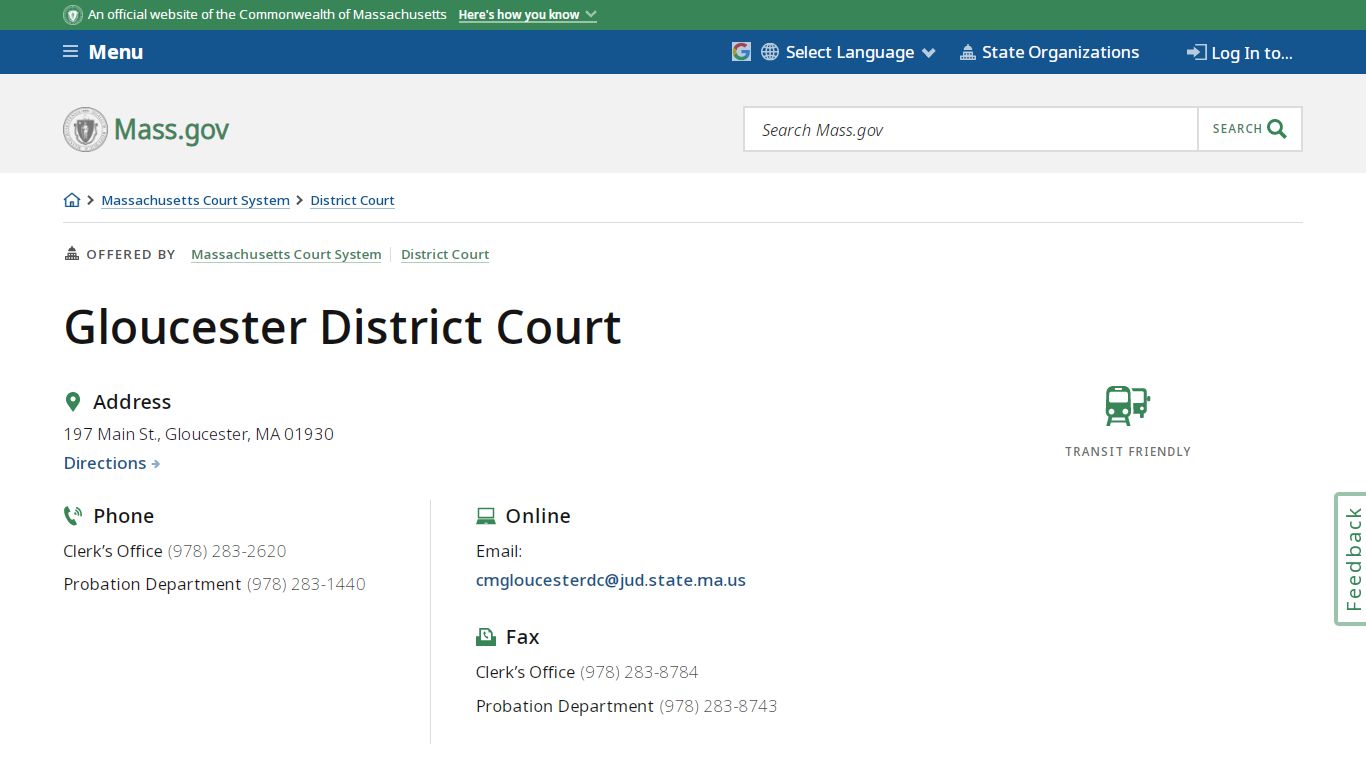Call Clerk's Office (978) 283-2620

click(227, 551)
